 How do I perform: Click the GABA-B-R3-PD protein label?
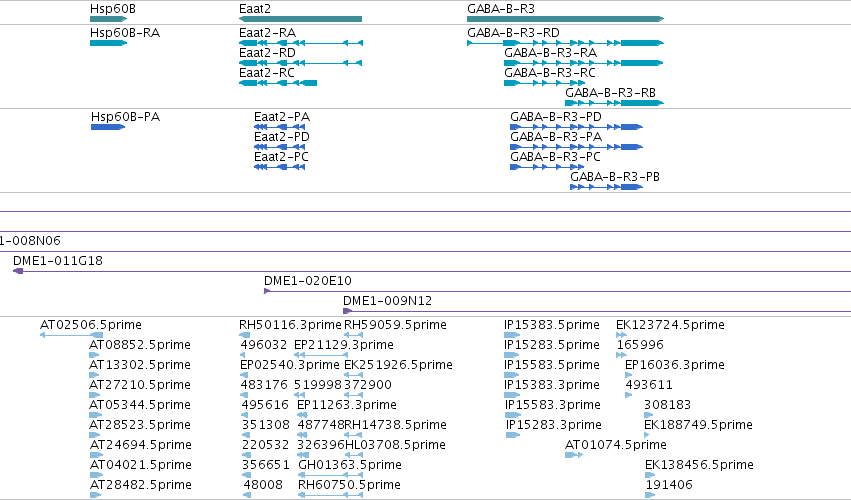556,117
